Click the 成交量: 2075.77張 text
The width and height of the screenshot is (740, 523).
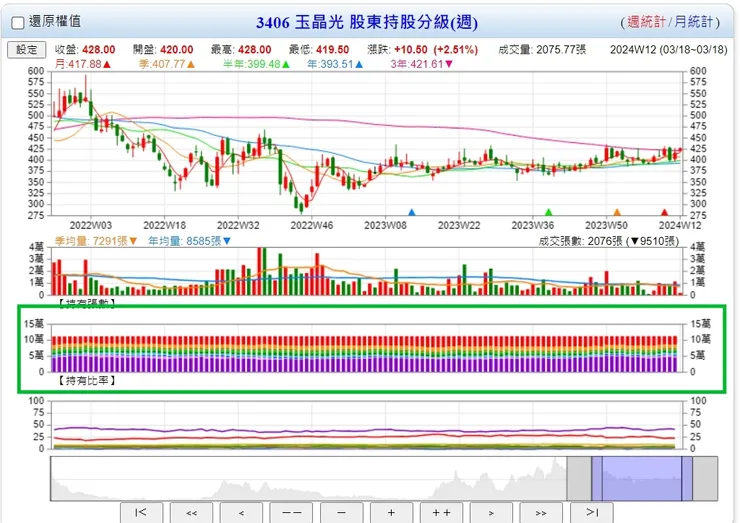coord(542,50)
